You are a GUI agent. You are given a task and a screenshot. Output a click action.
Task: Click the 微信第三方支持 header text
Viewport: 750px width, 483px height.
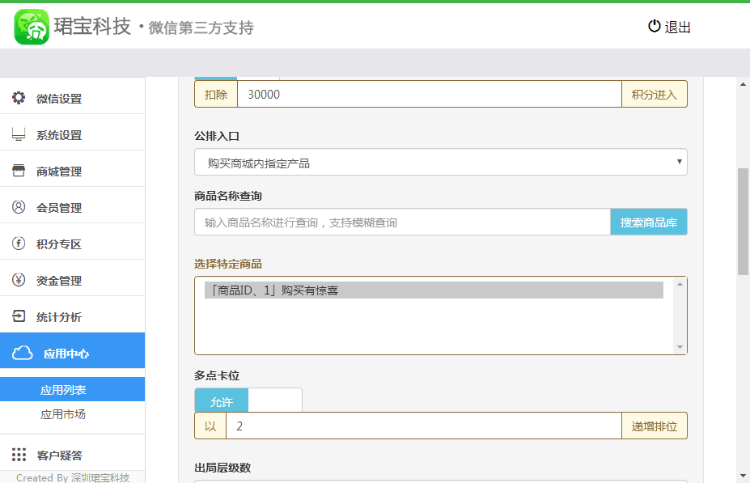click(x=201, y=28)
